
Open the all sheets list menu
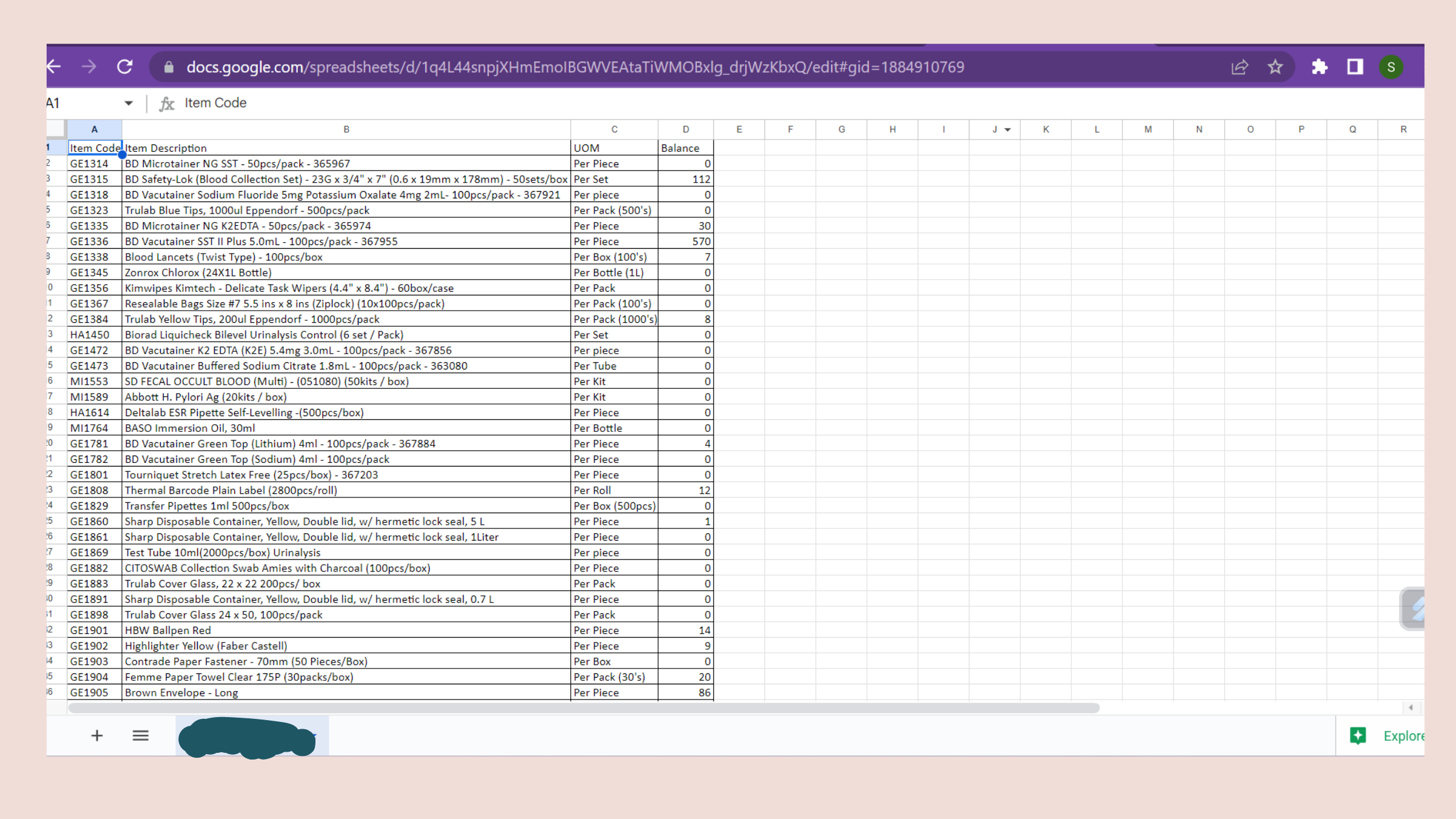(141, 736)
